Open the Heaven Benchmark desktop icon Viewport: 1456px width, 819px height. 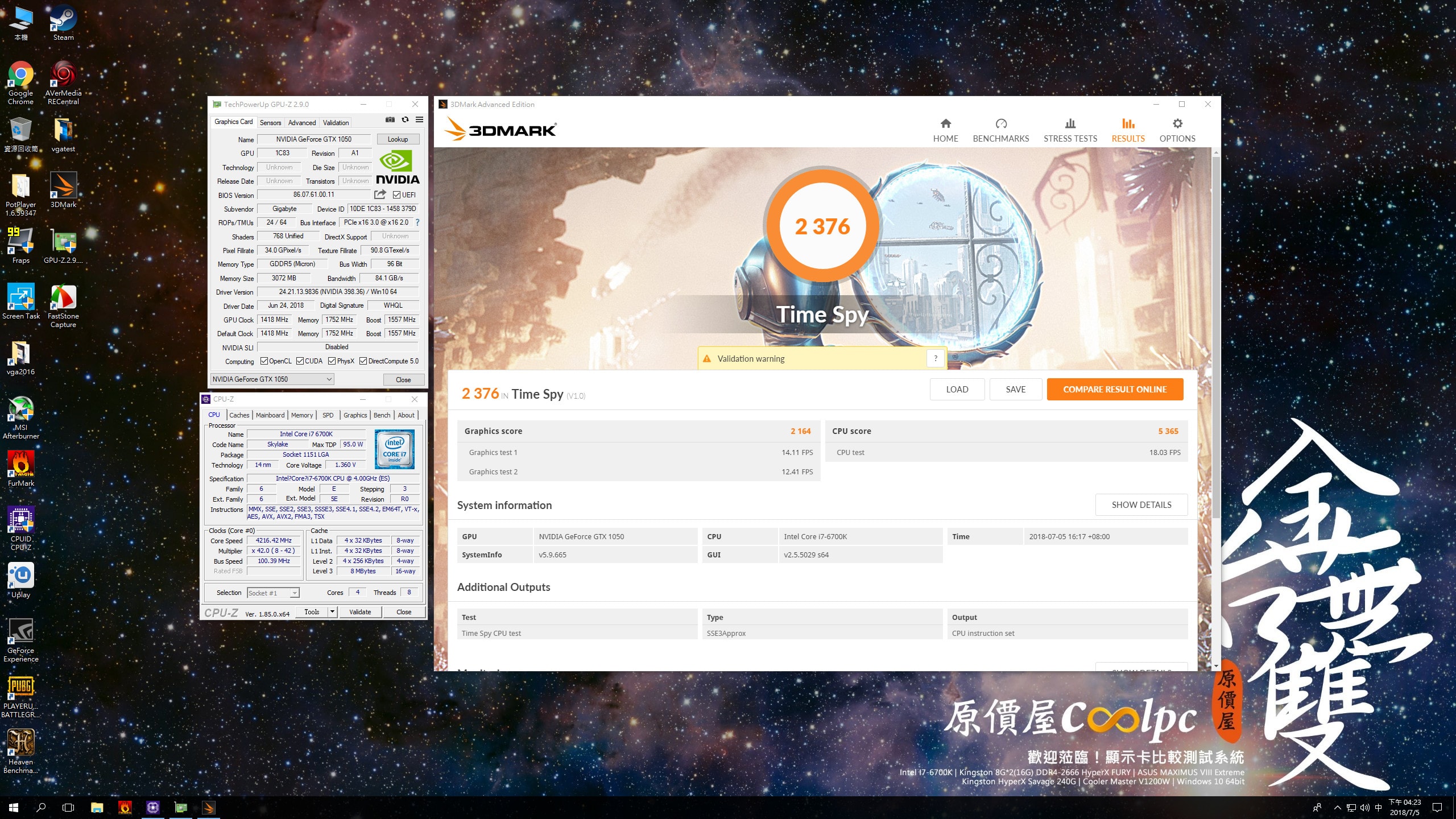click(20, 752)
